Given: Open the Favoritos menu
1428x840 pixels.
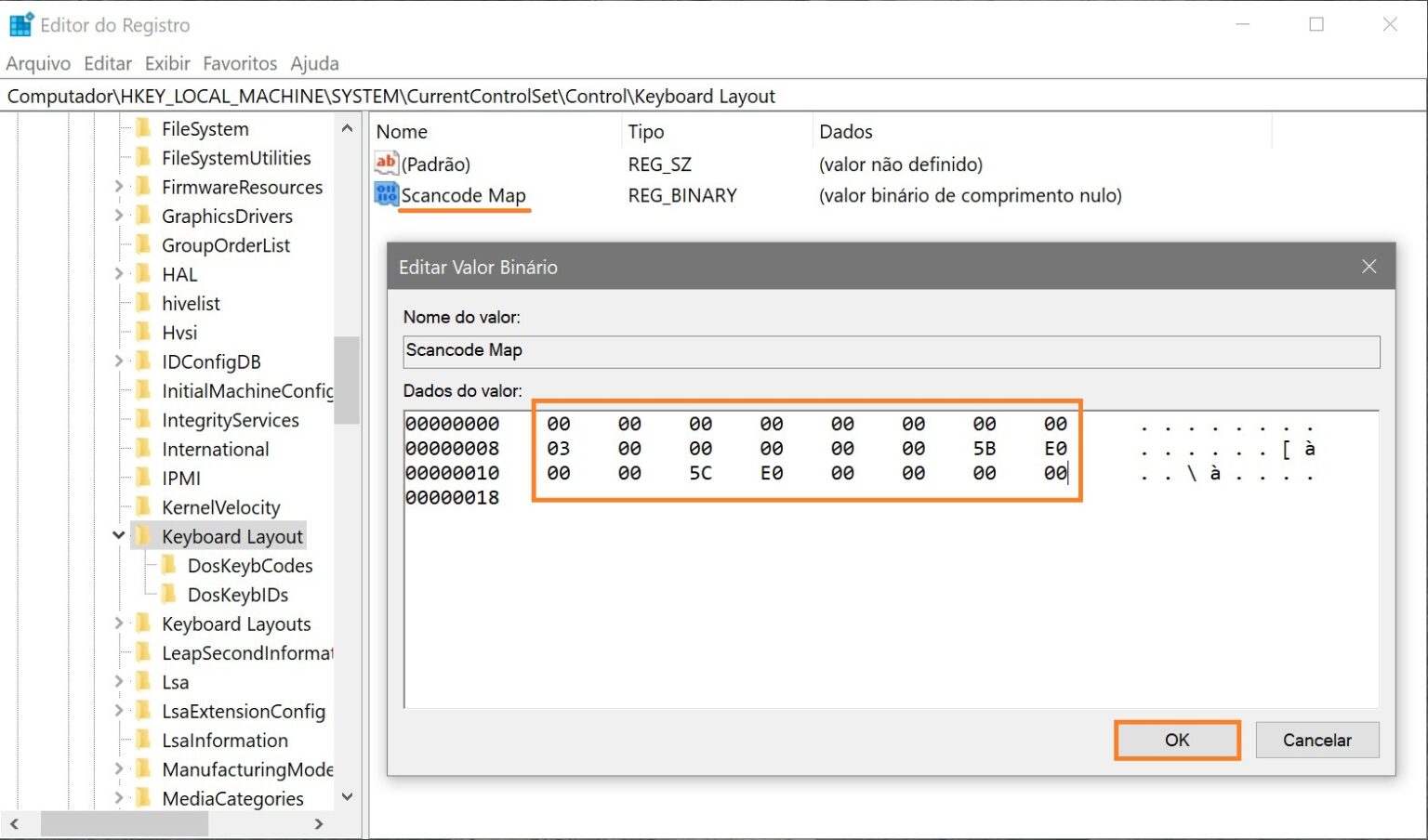Looking at the screenshot, I should (239, 63).
